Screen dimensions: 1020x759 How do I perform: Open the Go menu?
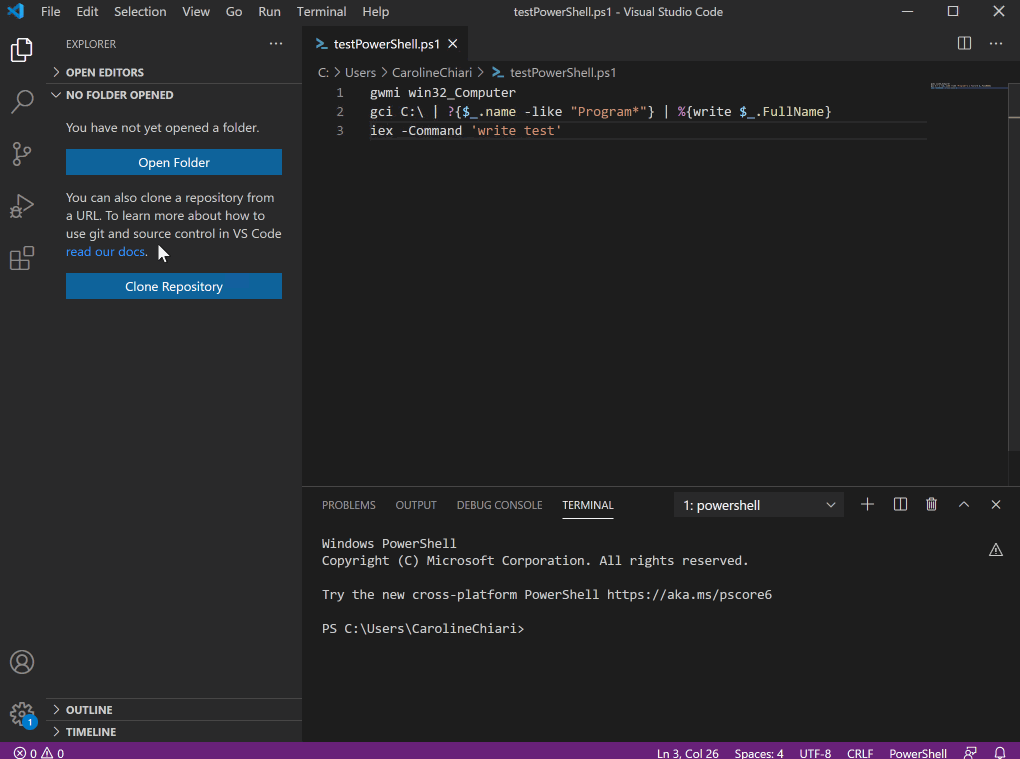[x=234, y=12]
